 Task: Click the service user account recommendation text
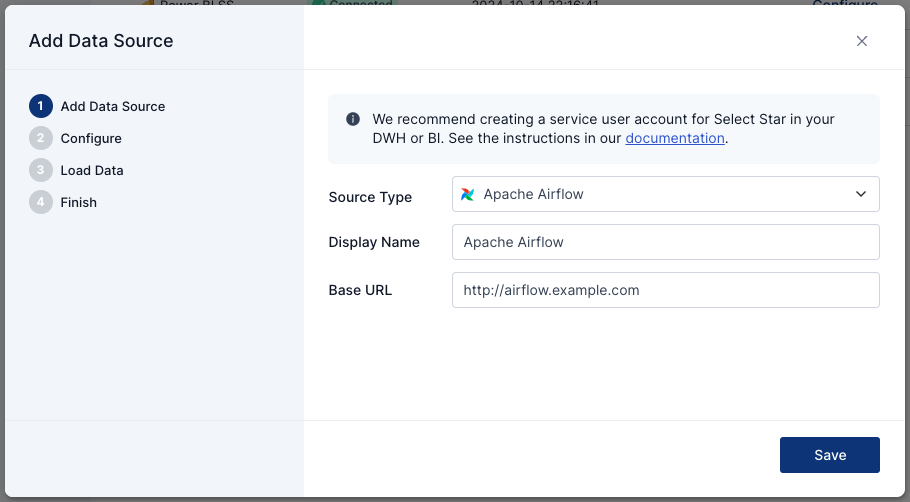604,128
